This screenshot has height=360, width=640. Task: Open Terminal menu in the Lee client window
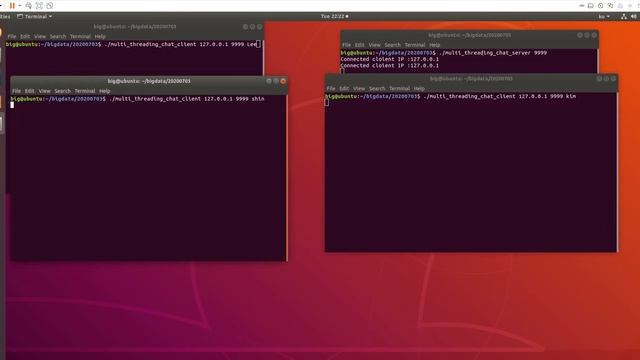(80, 36)
